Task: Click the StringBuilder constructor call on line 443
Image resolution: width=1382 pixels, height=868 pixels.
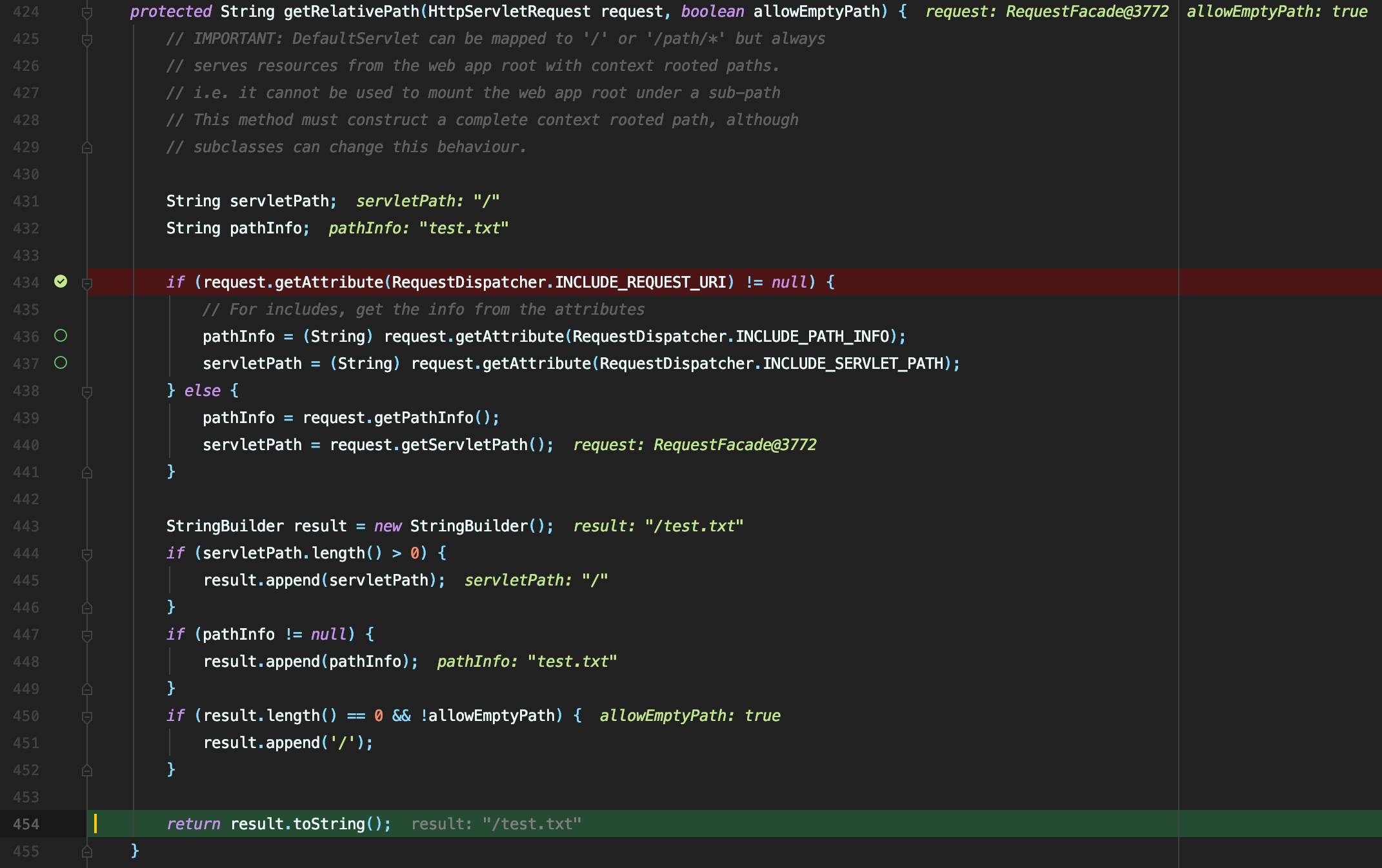Action: [x=463, y=526]
